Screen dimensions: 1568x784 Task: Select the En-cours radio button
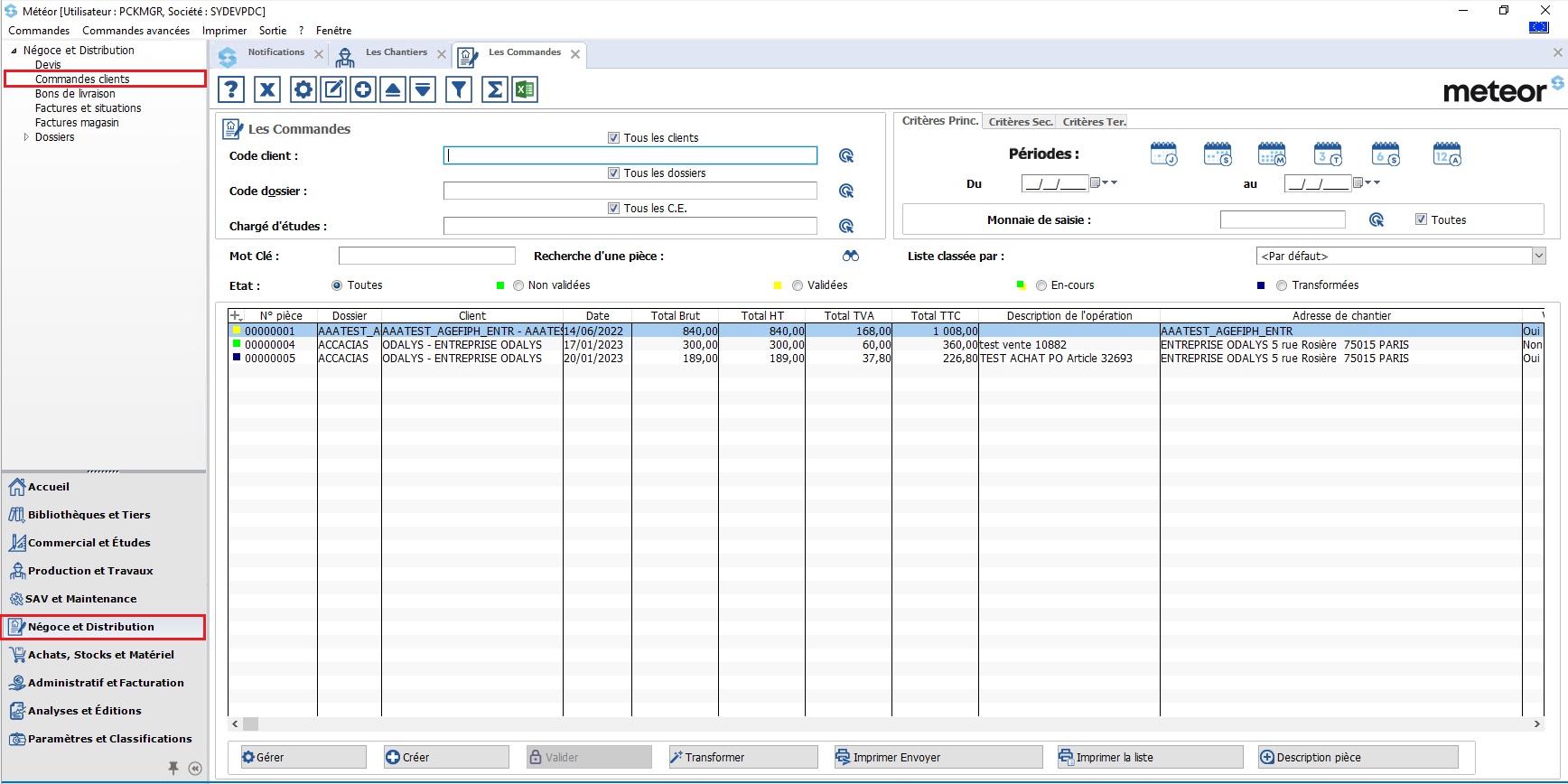click(x=1041, y=285)
